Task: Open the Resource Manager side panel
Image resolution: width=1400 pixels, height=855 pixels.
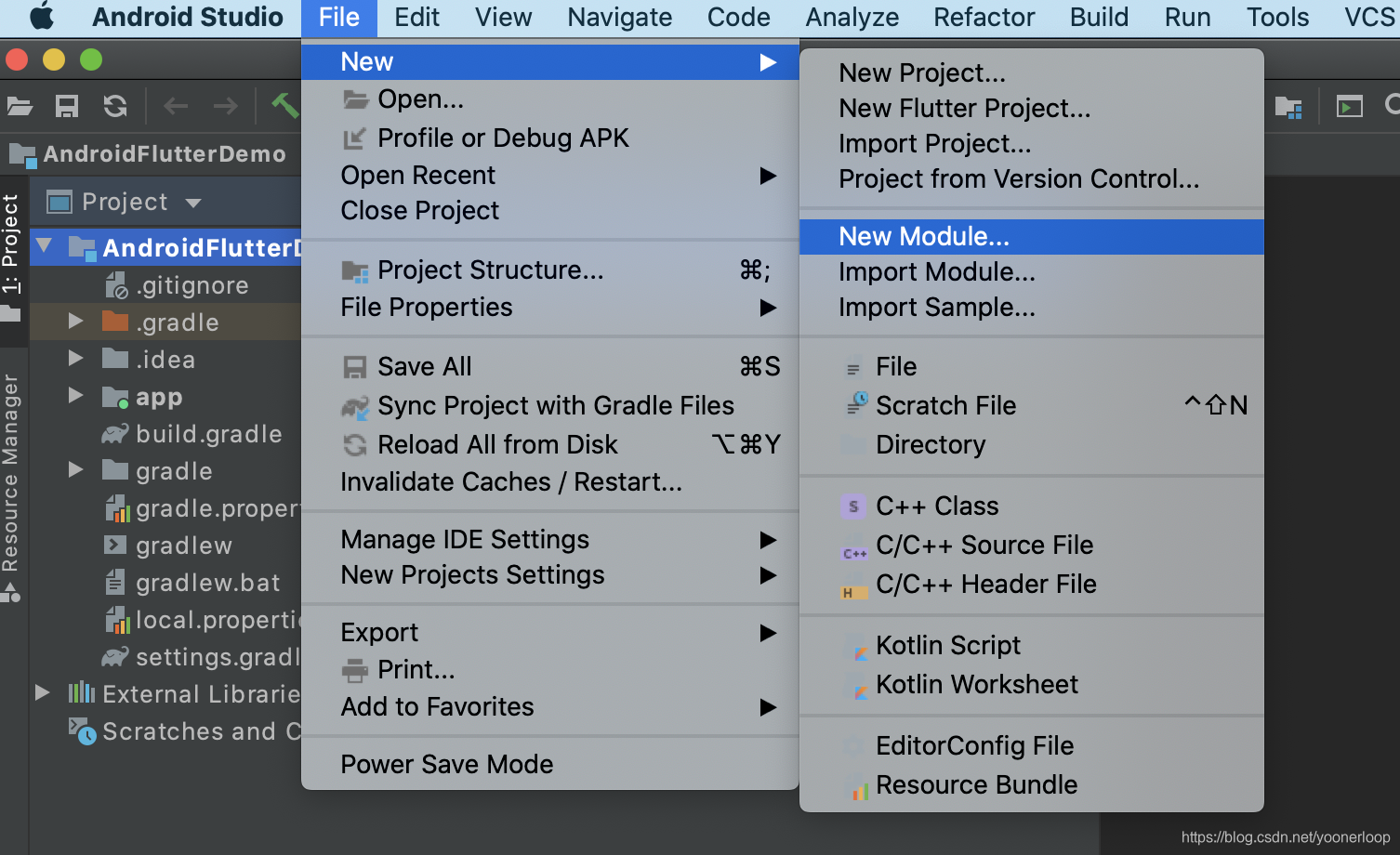Action: pos(10,472)
